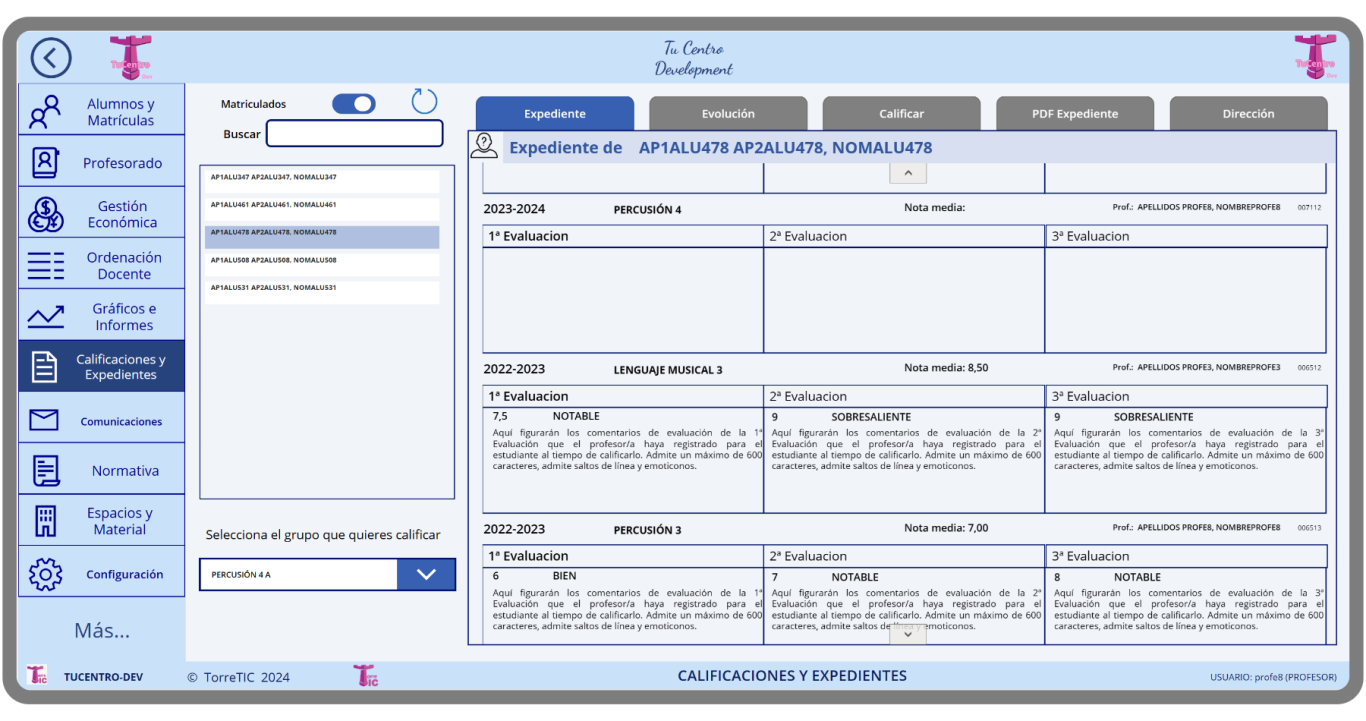Open the Gestión Económica section
The height and width of the screenshot is (721, 1366).
(102, 213)
